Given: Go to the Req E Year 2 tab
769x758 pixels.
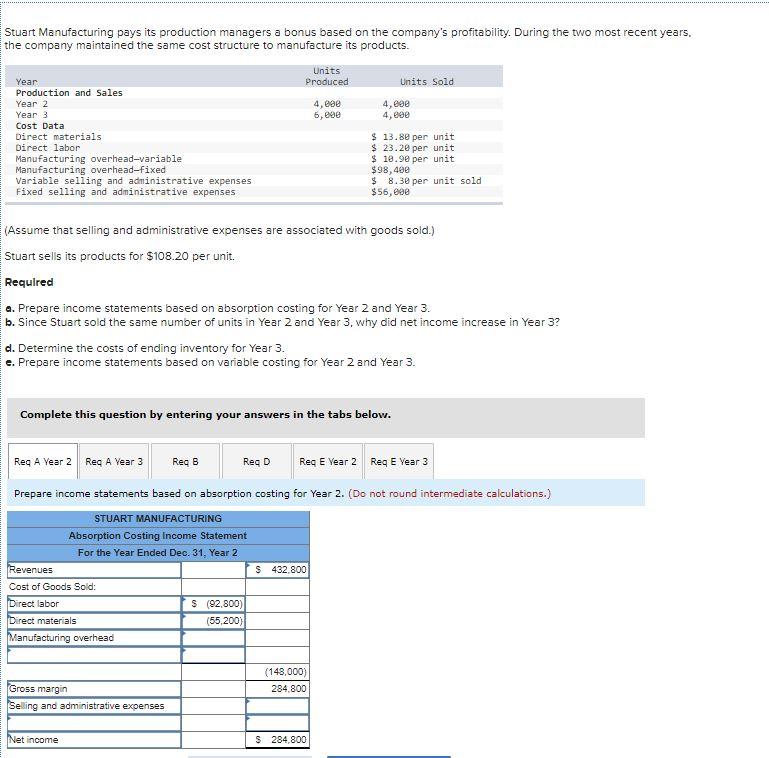Looking at the screenshot, I should (x=328, y=461).
